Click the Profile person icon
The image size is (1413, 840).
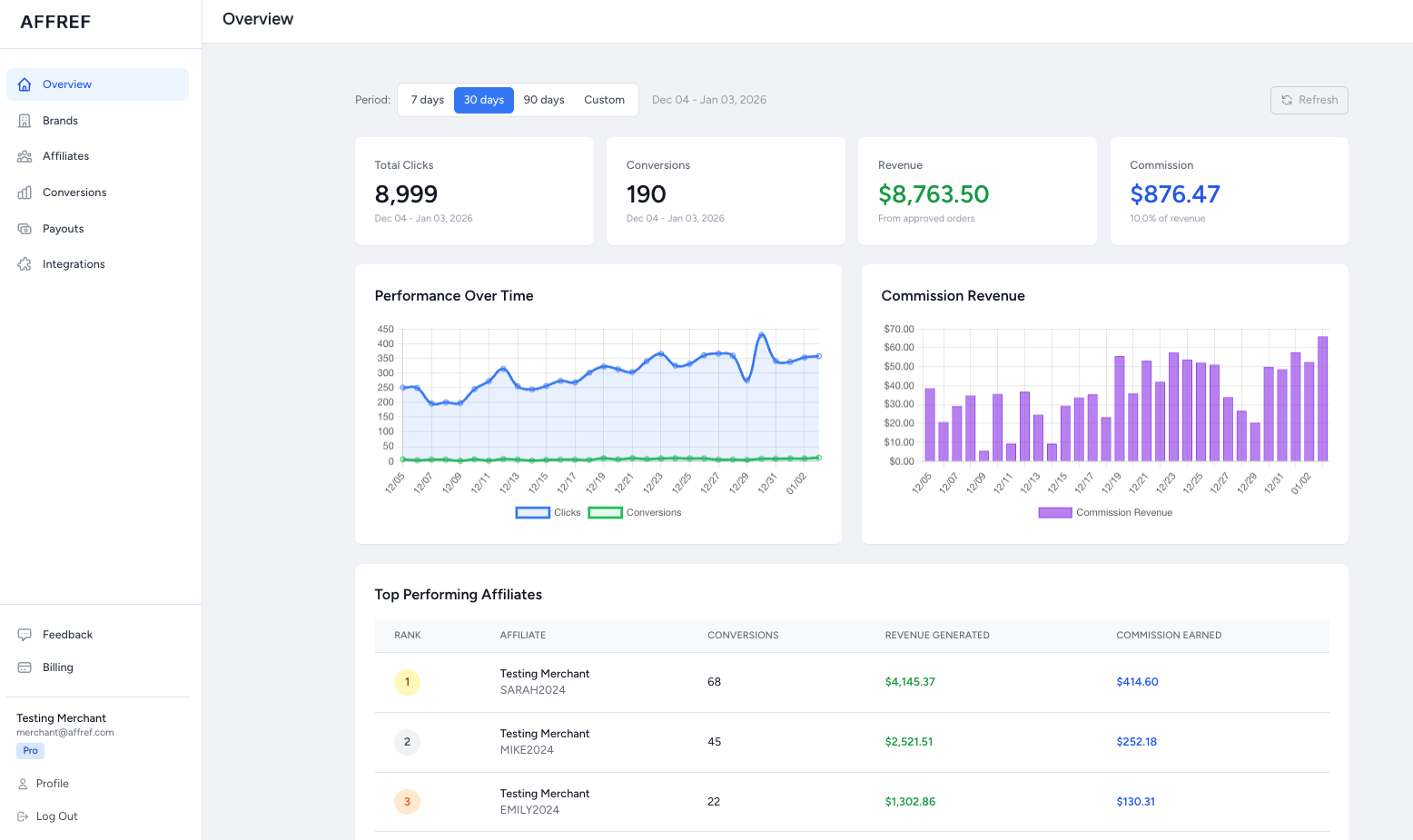[23, 784]
